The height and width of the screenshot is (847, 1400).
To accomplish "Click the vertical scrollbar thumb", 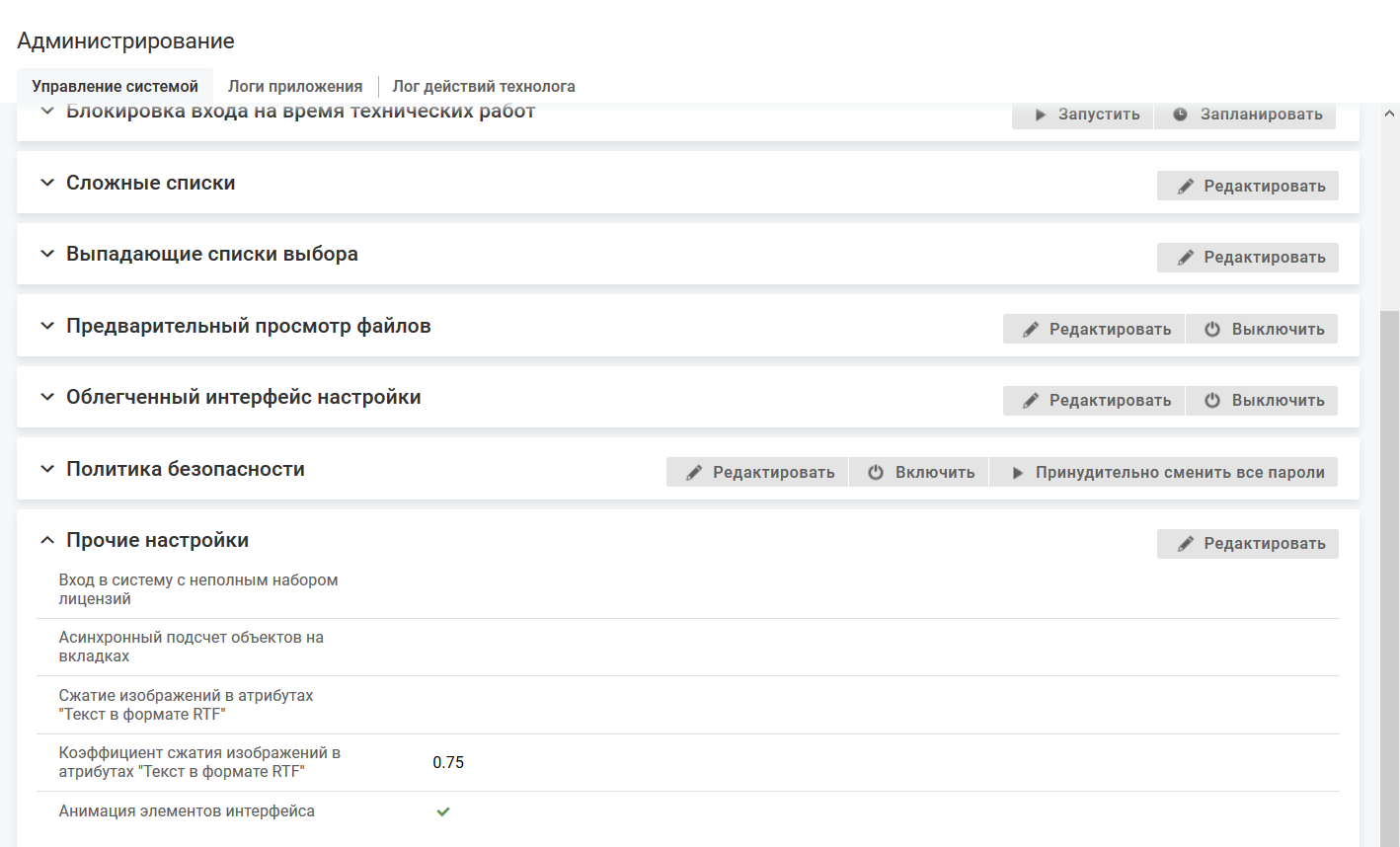I will 1389,573.
